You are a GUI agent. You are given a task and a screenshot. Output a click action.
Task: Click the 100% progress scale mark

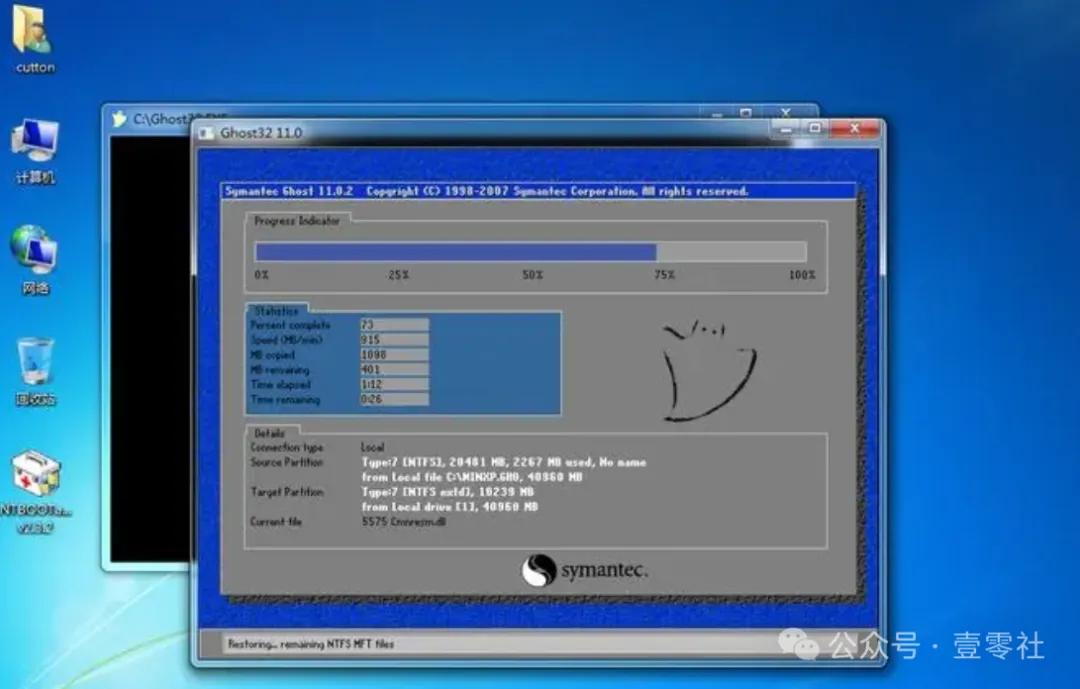(x=802, y=275)
